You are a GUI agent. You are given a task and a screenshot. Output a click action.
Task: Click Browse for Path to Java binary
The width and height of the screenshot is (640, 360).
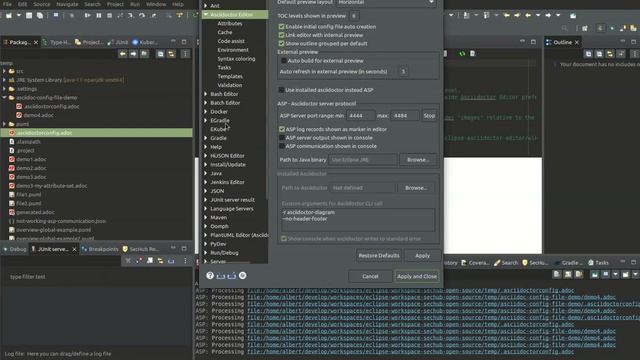click(418, 160)
